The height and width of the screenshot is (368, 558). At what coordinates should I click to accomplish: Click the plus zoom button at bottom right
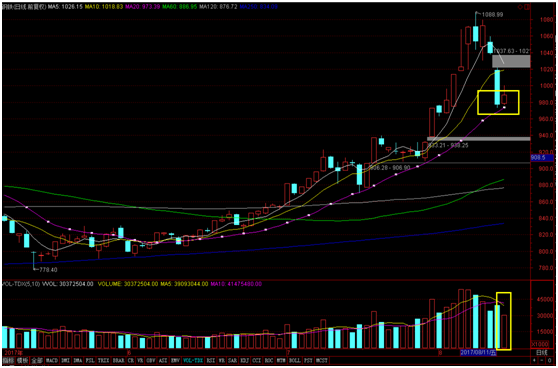point(534,360)
